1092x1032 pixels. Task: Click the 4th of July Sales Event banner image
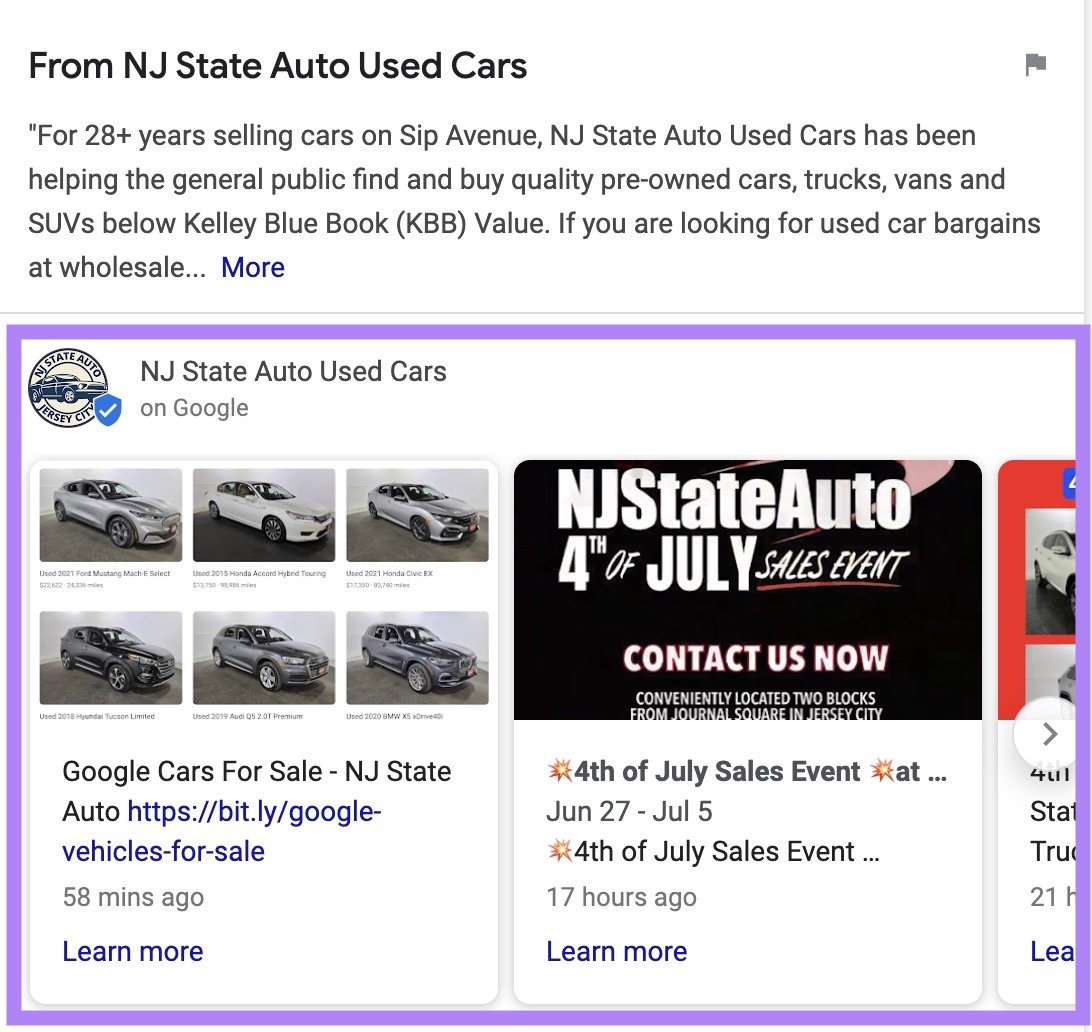748,590
